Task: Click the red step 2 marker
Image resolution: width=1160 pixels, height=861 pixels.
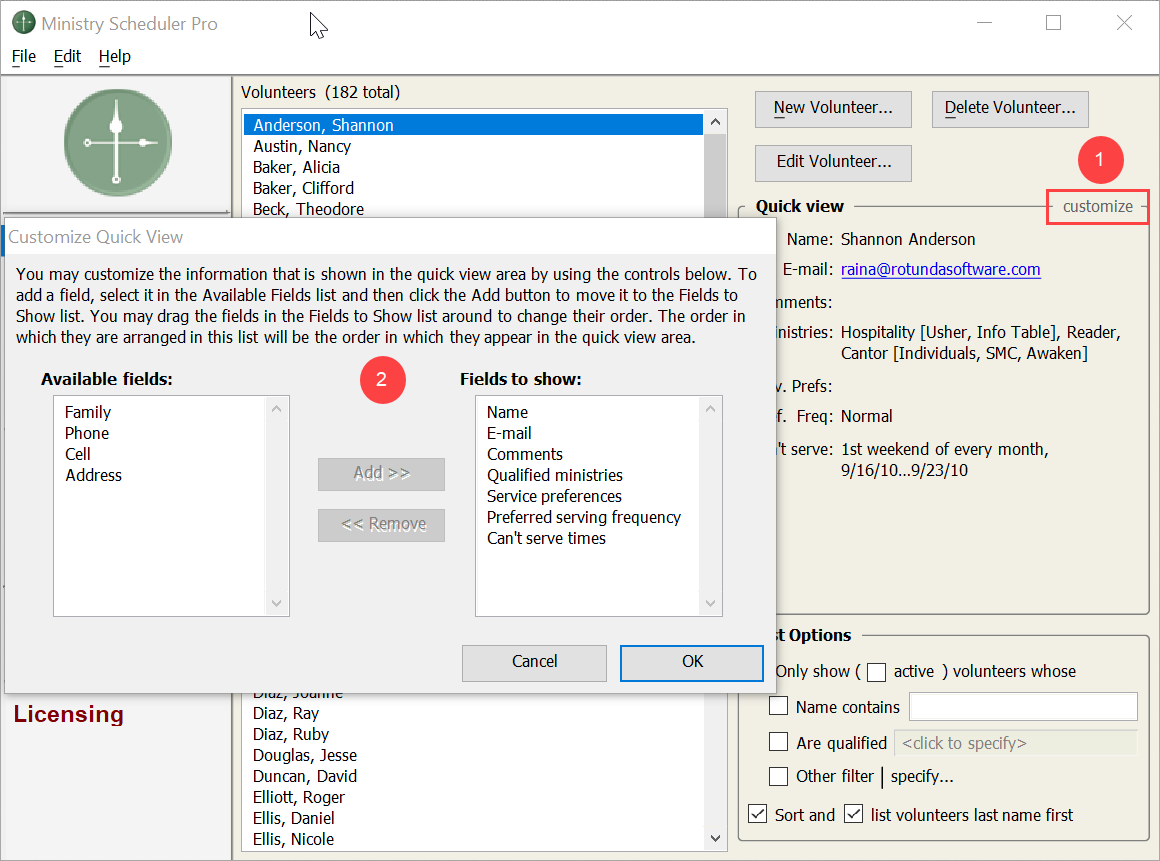Action: tap(381, 380)
